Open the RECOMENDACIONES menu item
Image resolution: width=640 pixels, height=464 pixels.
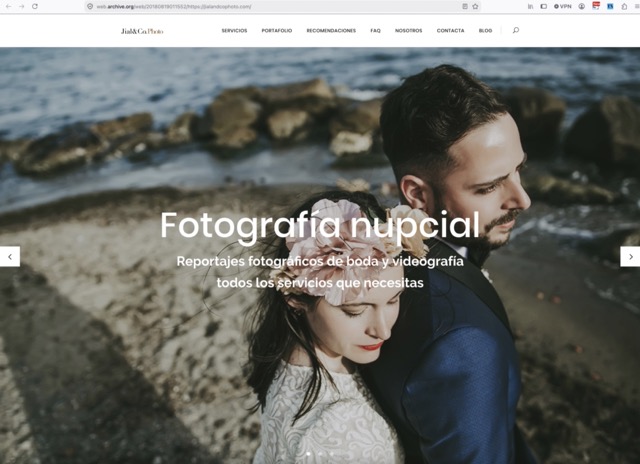[x=331, y=31]
